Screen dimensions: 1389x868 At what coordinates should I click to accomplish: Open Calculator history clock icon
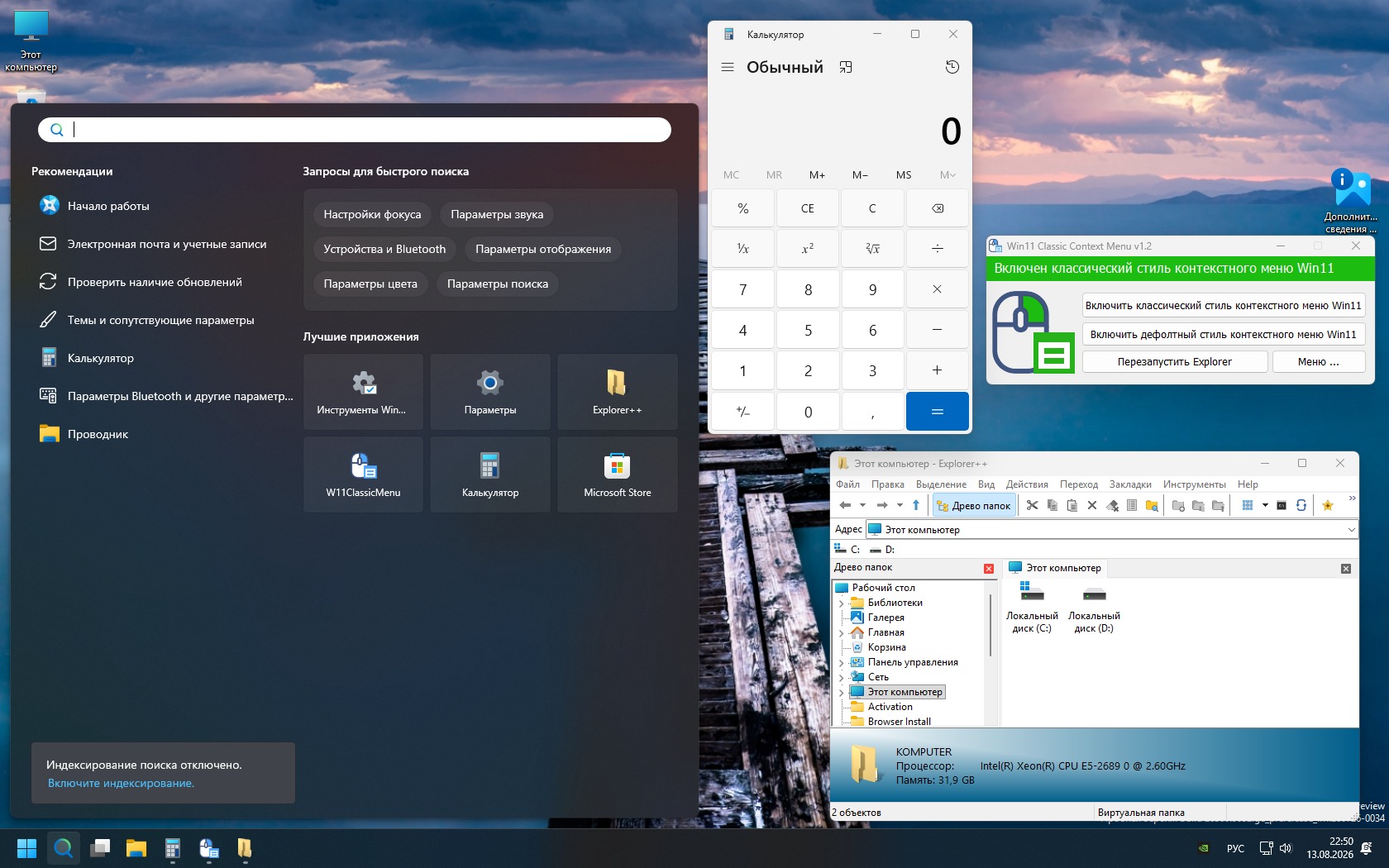coord(952,67)
